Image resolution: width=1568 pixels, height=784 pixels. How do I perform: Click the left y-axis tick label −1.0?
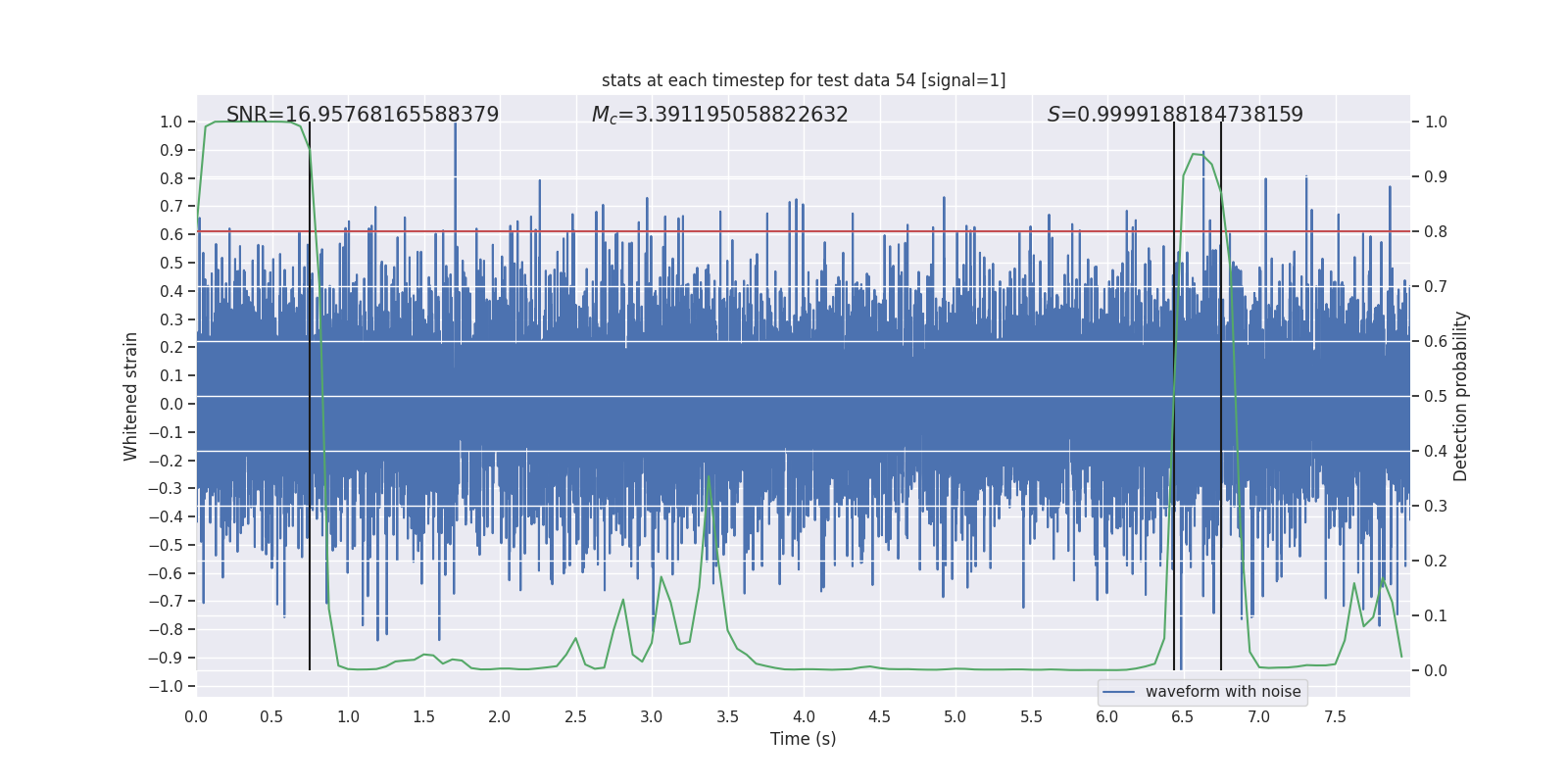166,686
